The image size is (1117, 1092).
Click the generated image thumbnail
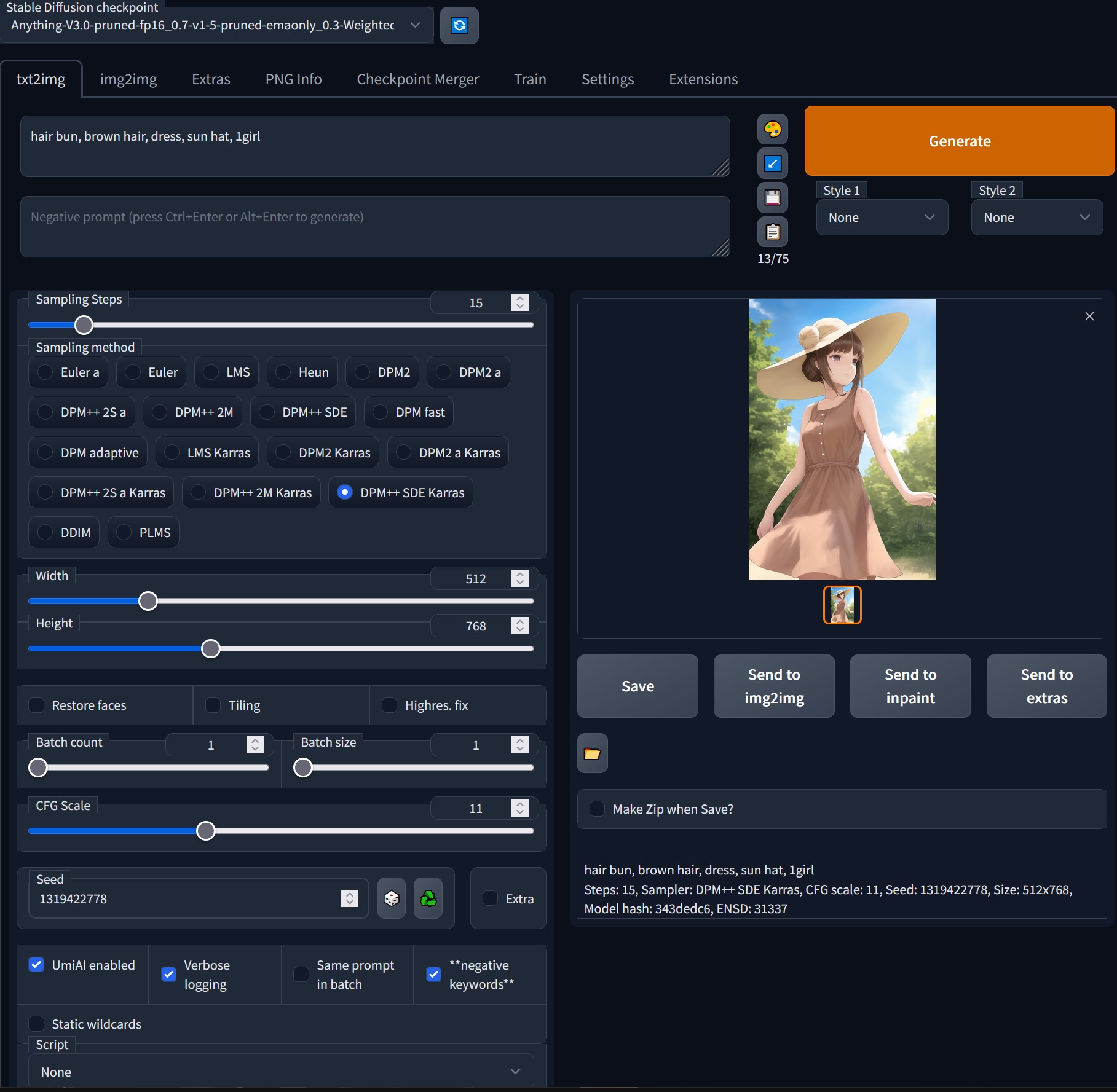click(842, 605)
